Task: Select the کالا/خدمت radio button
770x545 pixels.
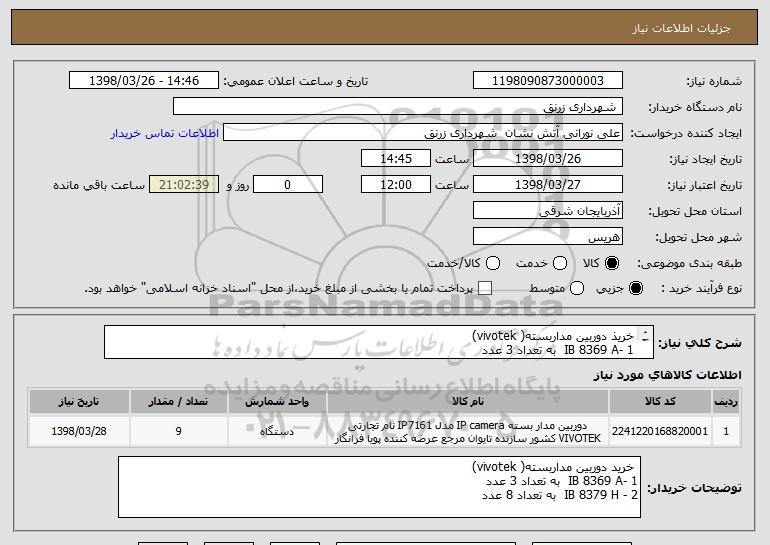Action: click(x=493, y=263)
